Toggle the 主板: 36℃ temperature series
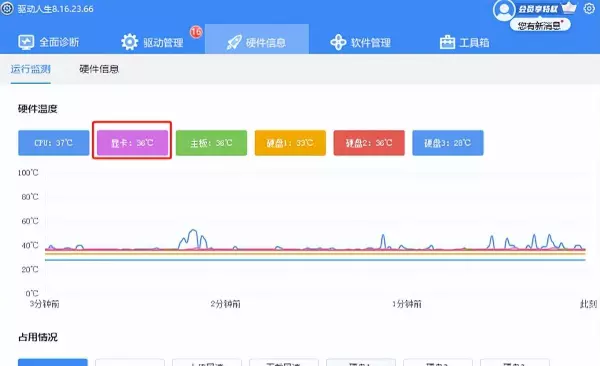The width and height of the screenshot is (600, 366). pos(211,143)
